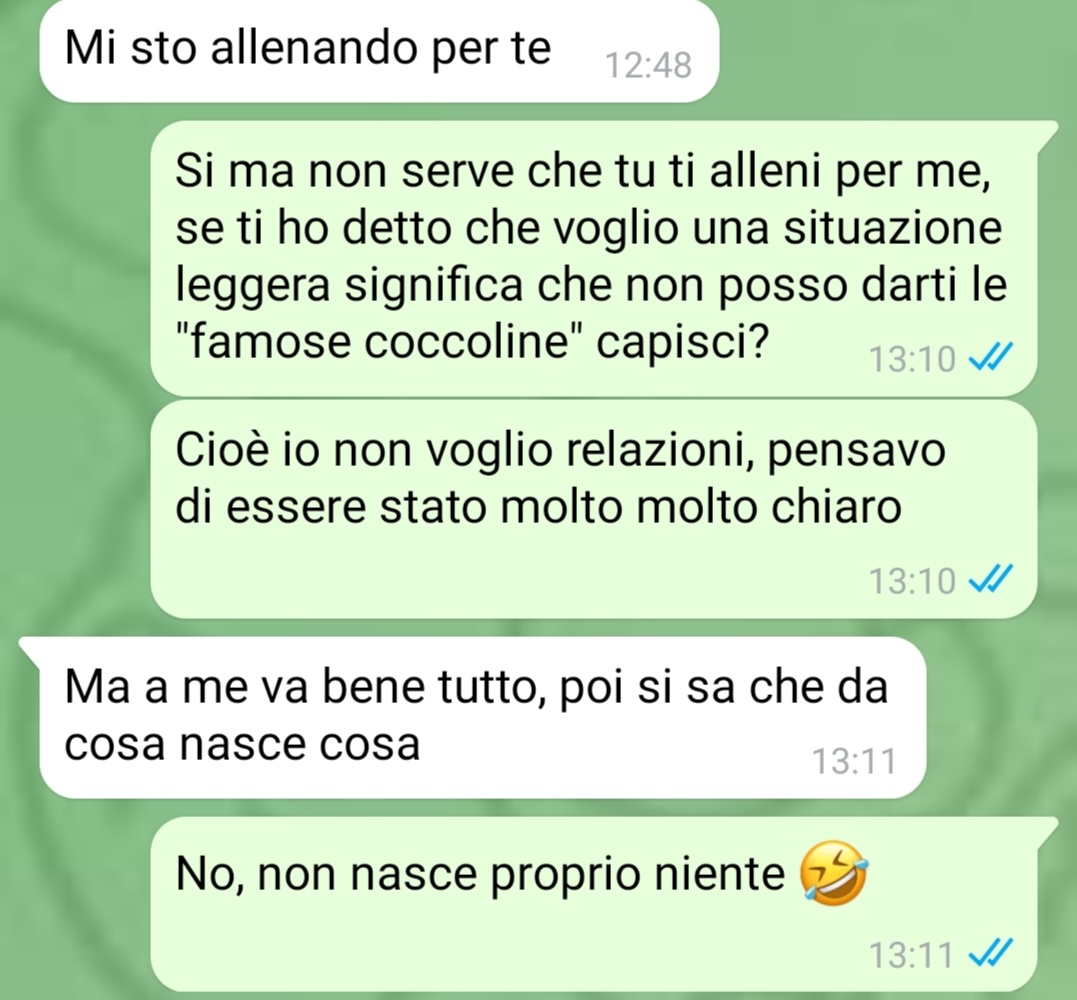Select the 'Si ma non serve' message bubble
Viewport: 1077px width, 1000px height.
(x=594, y=258)
